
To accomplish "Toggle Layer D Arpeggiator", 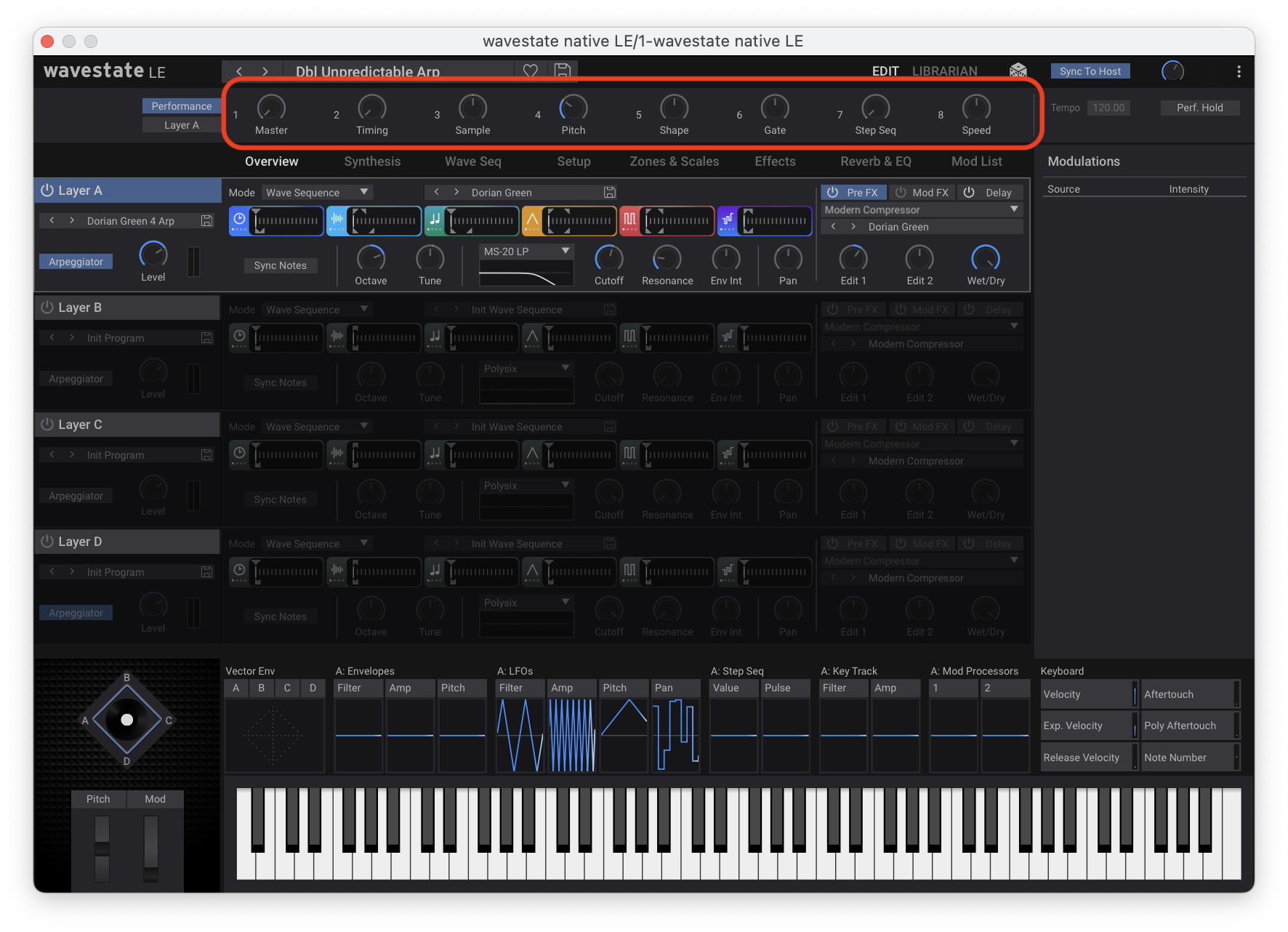I will [76, 613].
